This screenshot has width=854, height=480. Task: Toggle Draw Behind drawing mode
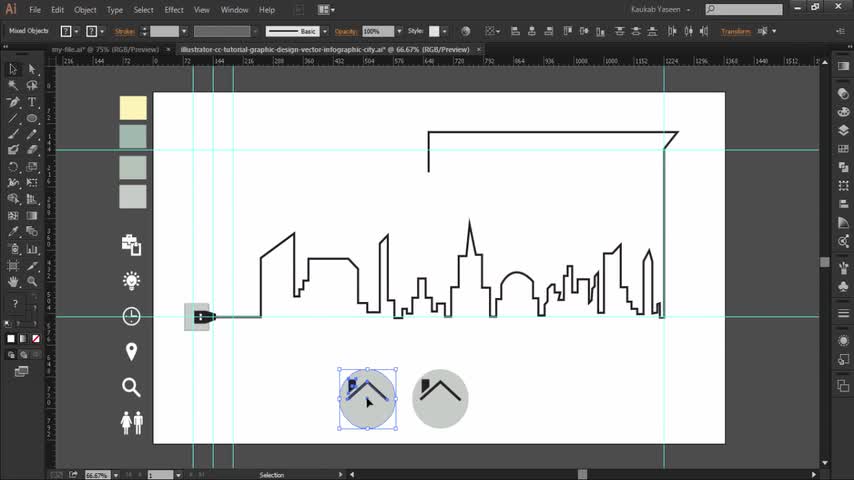tap(22, 355)
